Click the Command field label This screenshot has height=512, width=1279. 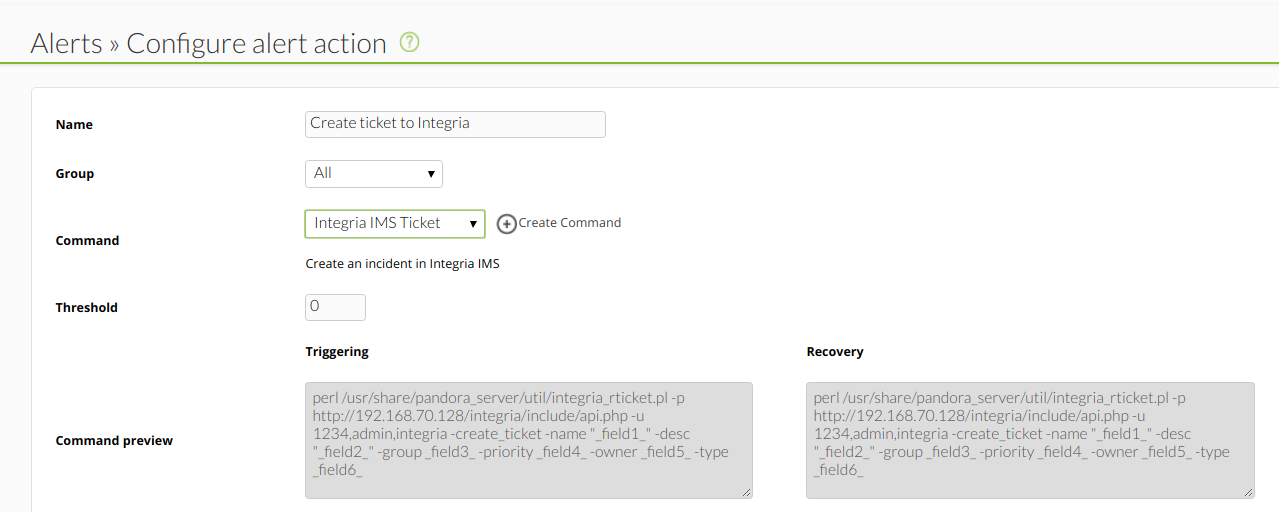point(87,241)
